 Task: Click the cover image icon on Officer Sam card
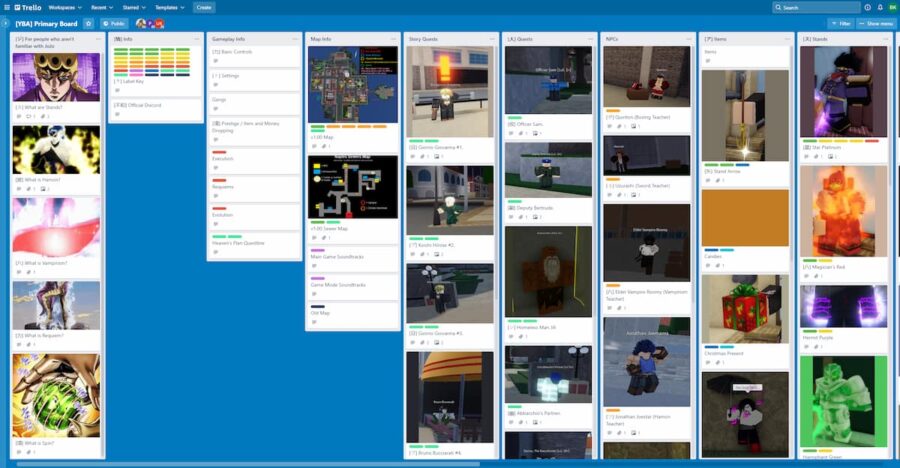point(536,133)
